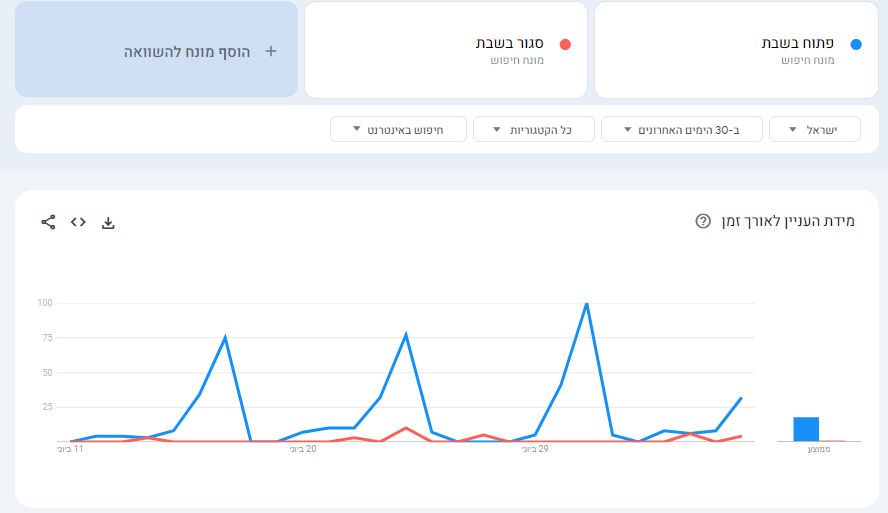Click the red dot for סגור בשבת

pos(565,44)
